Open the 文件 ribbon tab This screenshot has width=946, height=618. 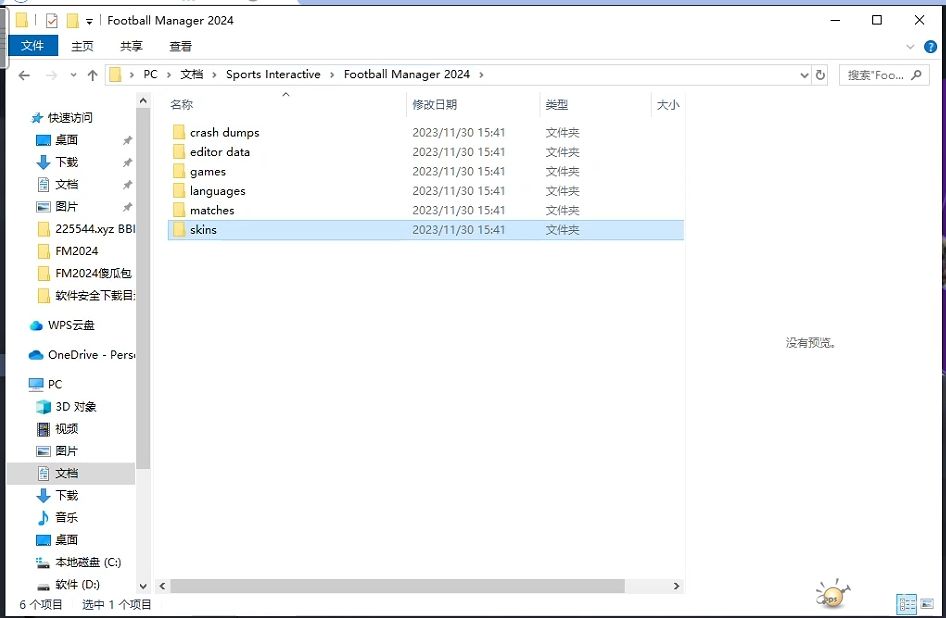click(33, 46)
